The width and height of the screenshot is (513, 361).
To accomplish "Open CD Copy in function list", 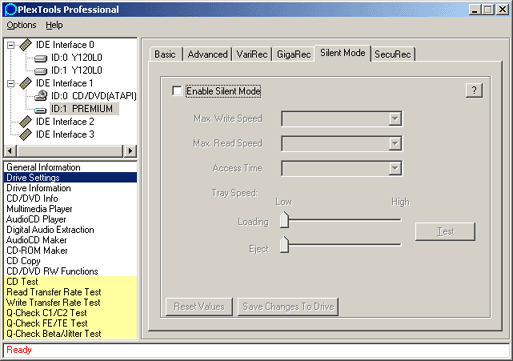I will click(70, 261).
